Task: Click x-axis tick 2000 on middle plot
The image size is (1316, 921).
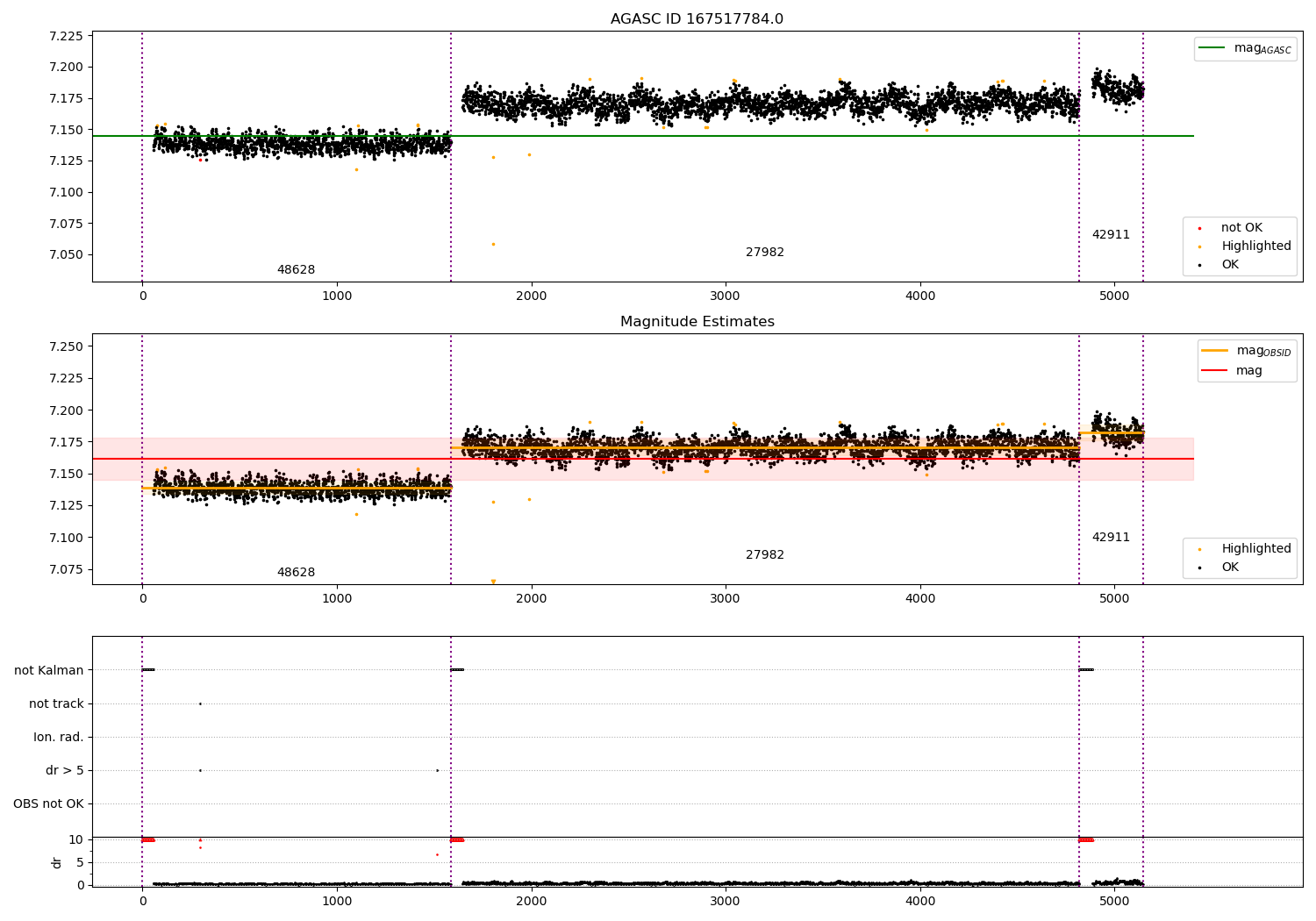Action: (x=531, y=598)
